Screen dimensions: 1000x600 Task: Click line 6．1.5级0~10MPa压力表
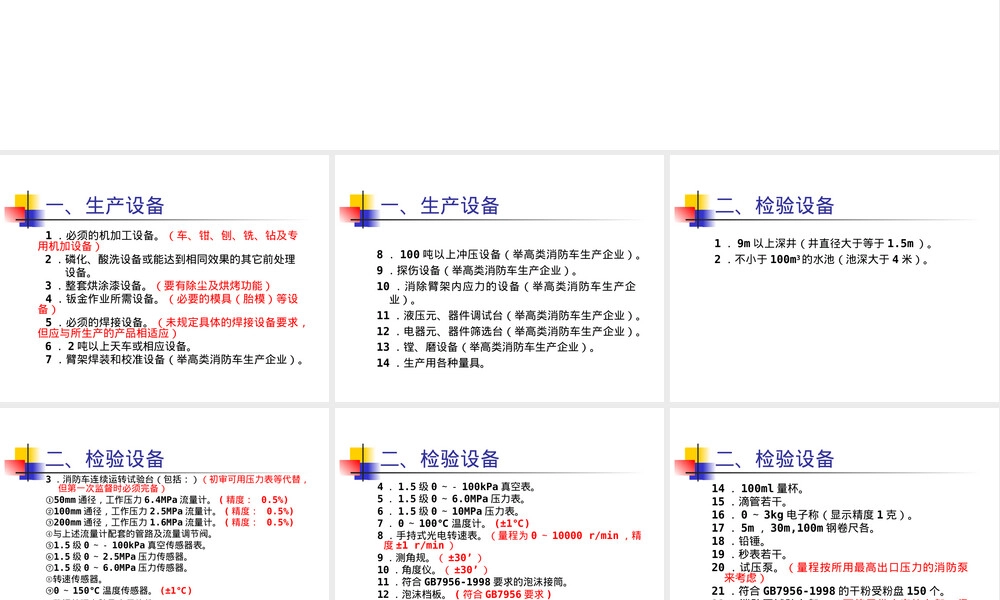pyautogui.click(x=448, y=511)
